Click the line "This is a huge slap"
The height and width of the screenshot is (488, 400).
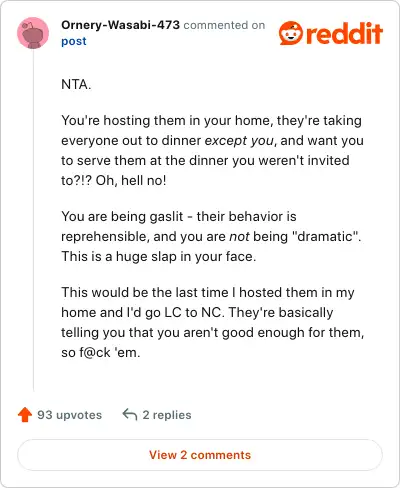pyautogui.click(x=159, y=257)
